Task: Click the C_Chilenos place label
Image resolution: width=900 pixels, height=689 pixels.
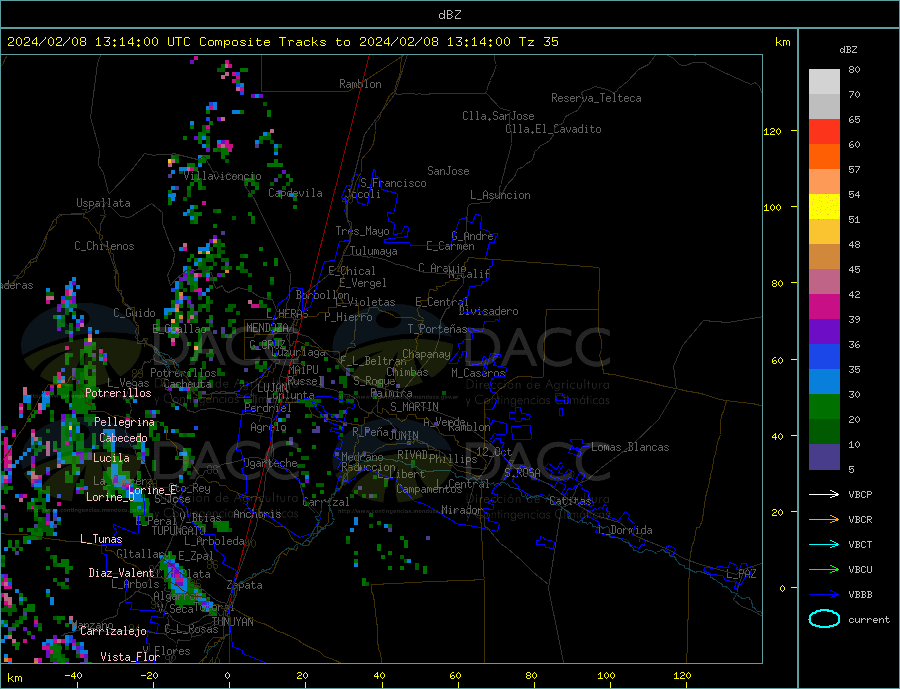Action: pos(104,246)
